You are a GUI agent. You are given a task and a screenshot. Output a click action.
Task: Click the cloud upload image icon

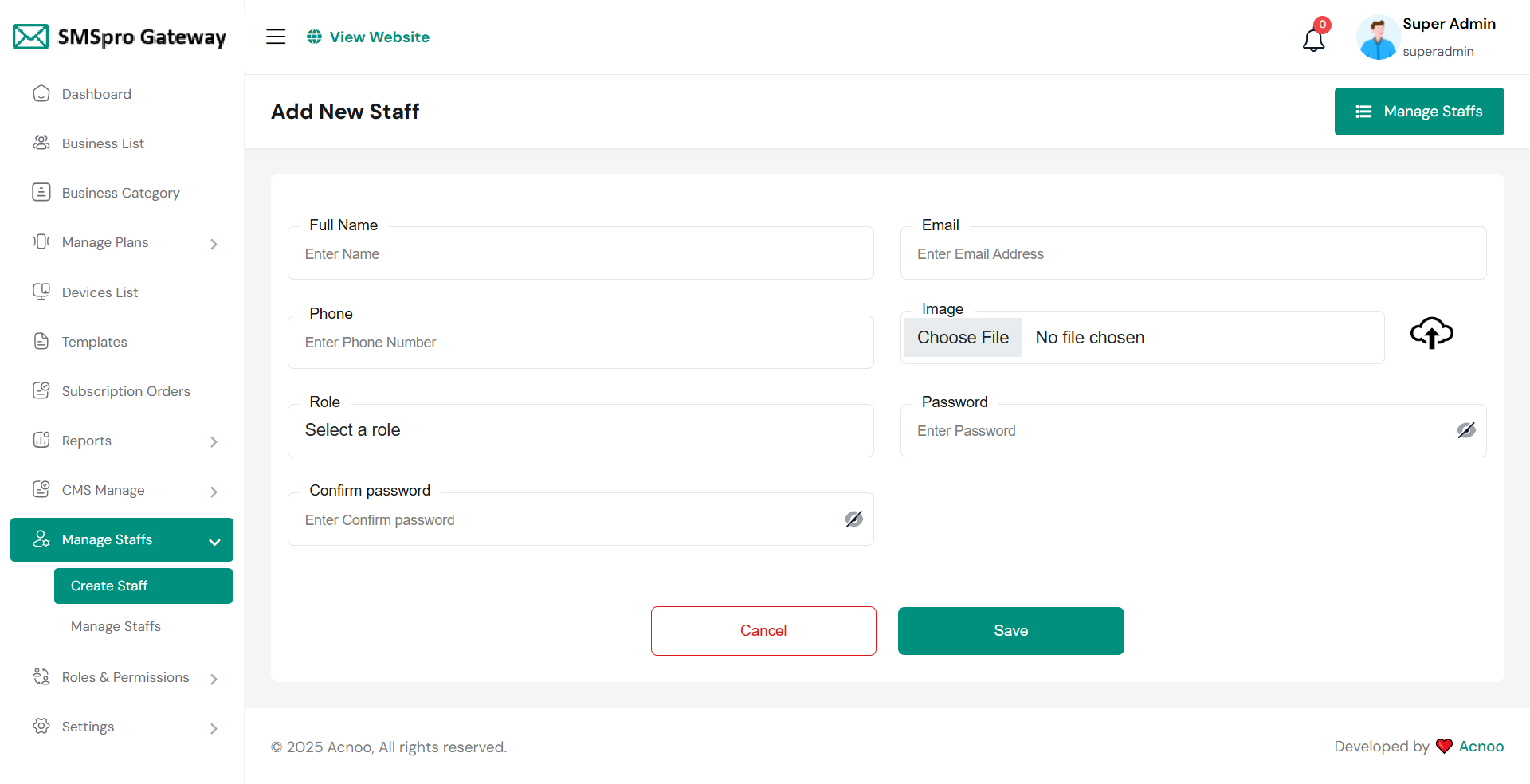pyautogui.click(x=1431, y=333)
